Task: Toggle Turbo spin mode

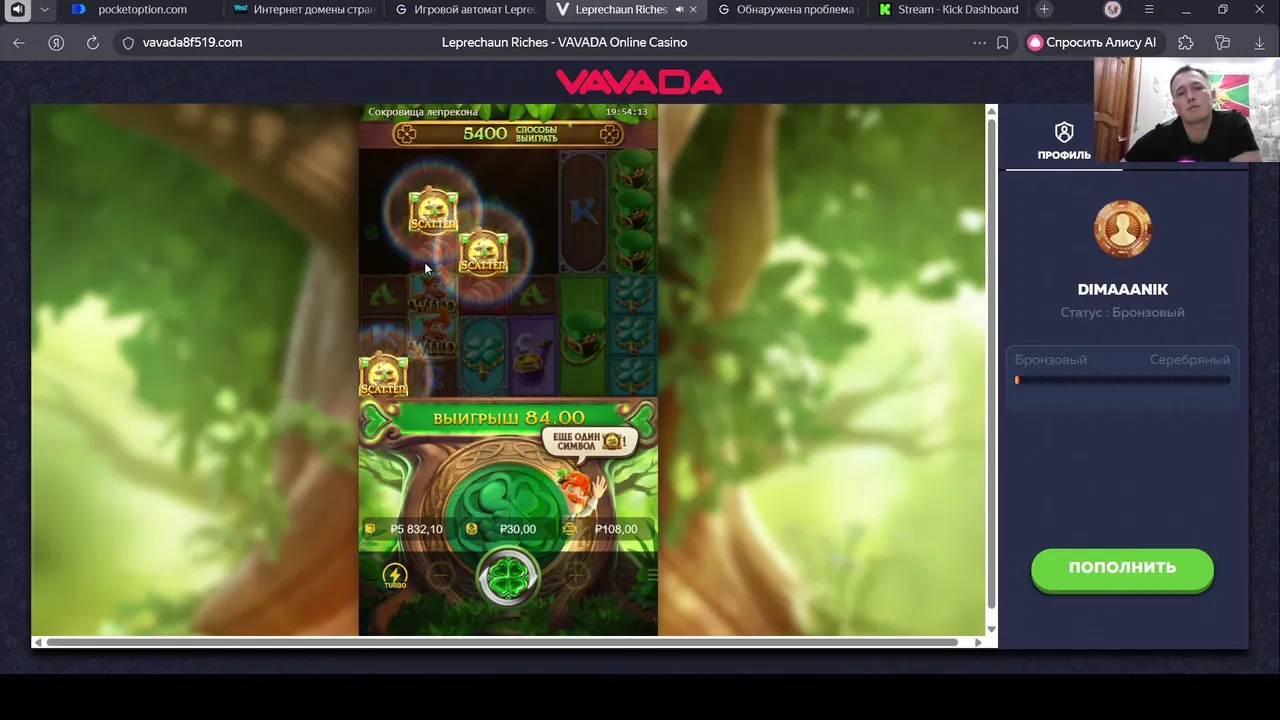Action: click(x=395, y=576)
